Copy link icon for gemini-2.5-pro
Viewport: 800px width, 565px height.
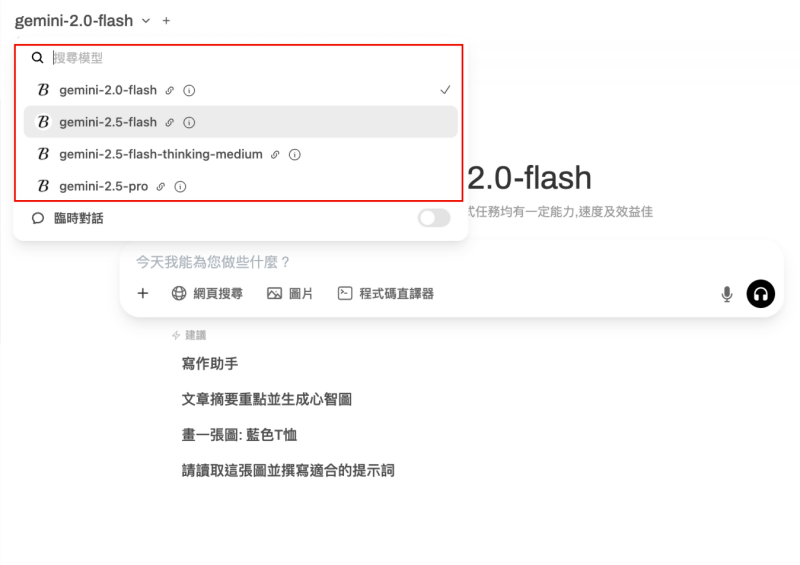pos(161,187)
